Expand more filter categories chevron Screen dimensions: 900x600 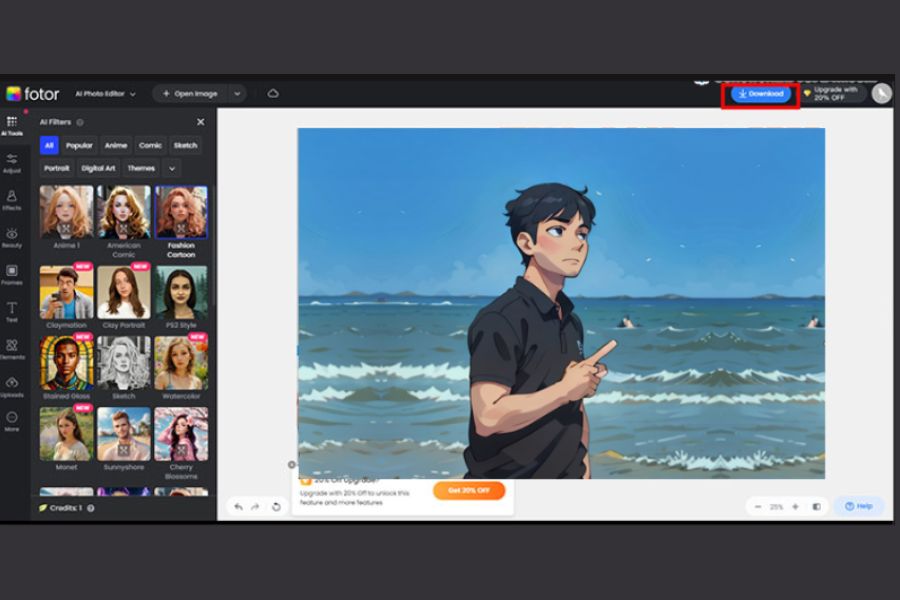pyautogui.click(x=172, y=168)
